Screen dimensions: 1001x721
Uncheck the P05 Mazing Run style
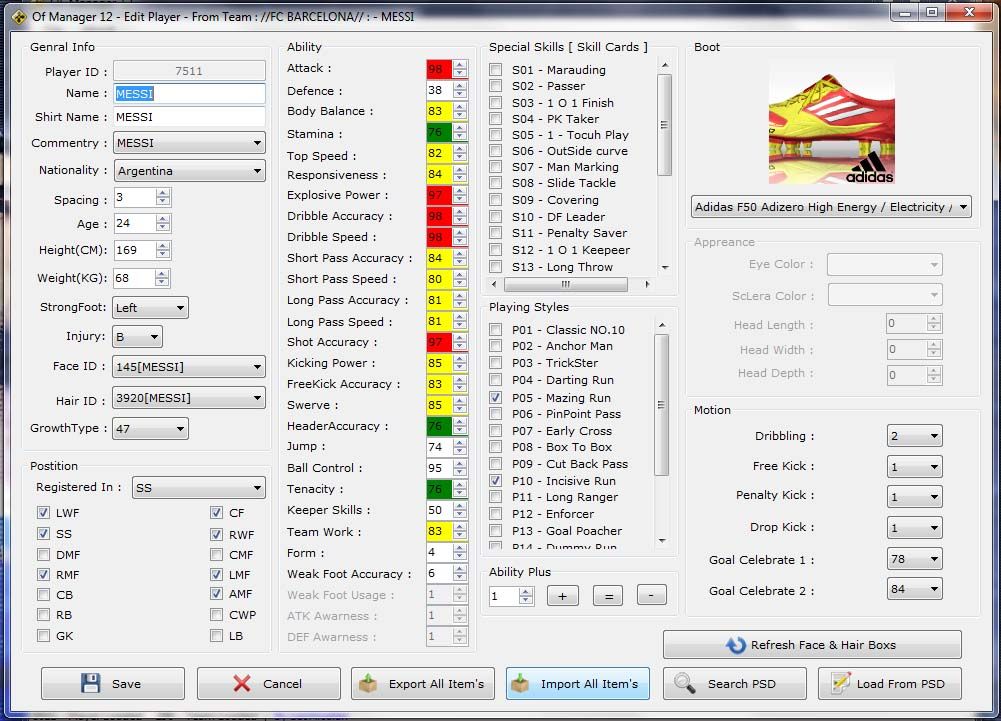click(x=496, y=397)
